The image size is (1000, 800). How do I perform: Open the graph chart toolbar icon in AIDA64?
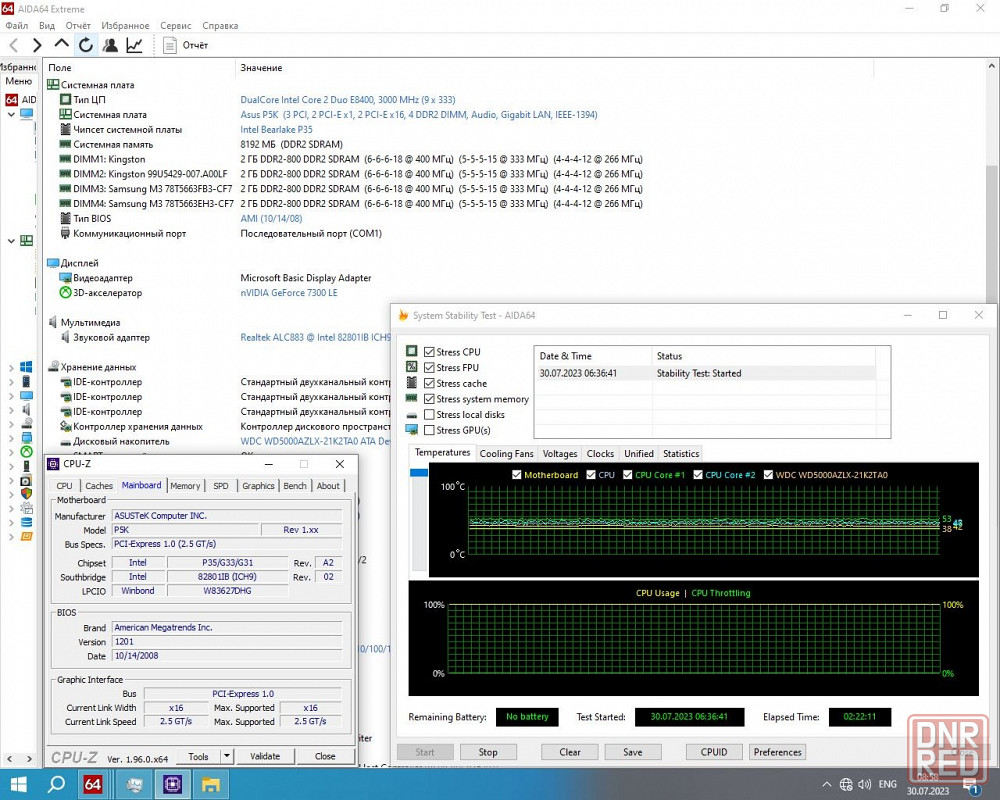(x=134, y=45)
